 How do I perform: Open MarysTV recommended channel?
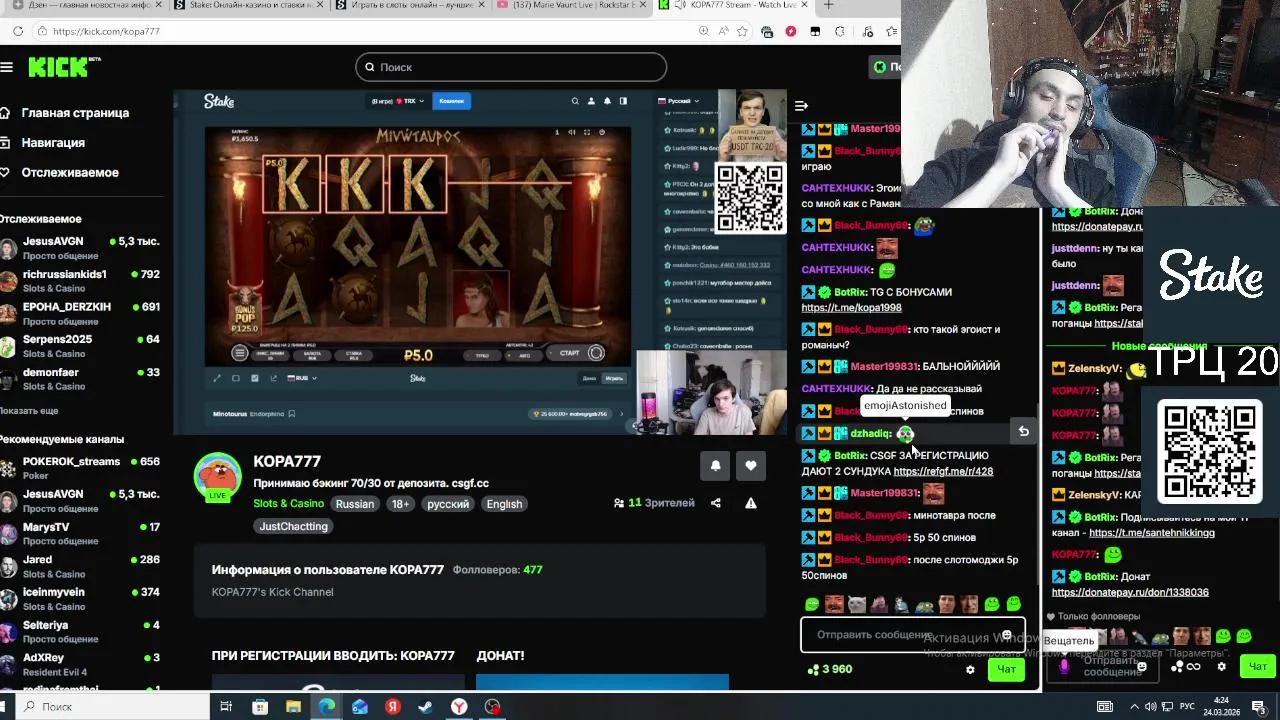(80, 533)
